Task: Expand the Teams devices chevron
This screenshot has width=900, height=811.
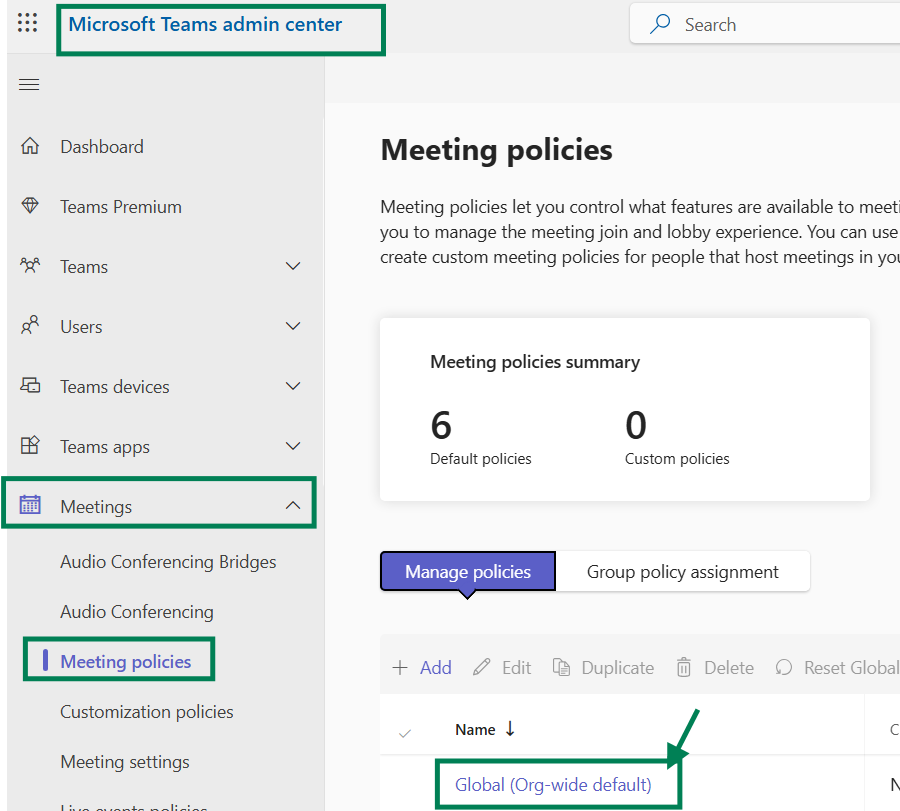Action: [x=293, y=386]
